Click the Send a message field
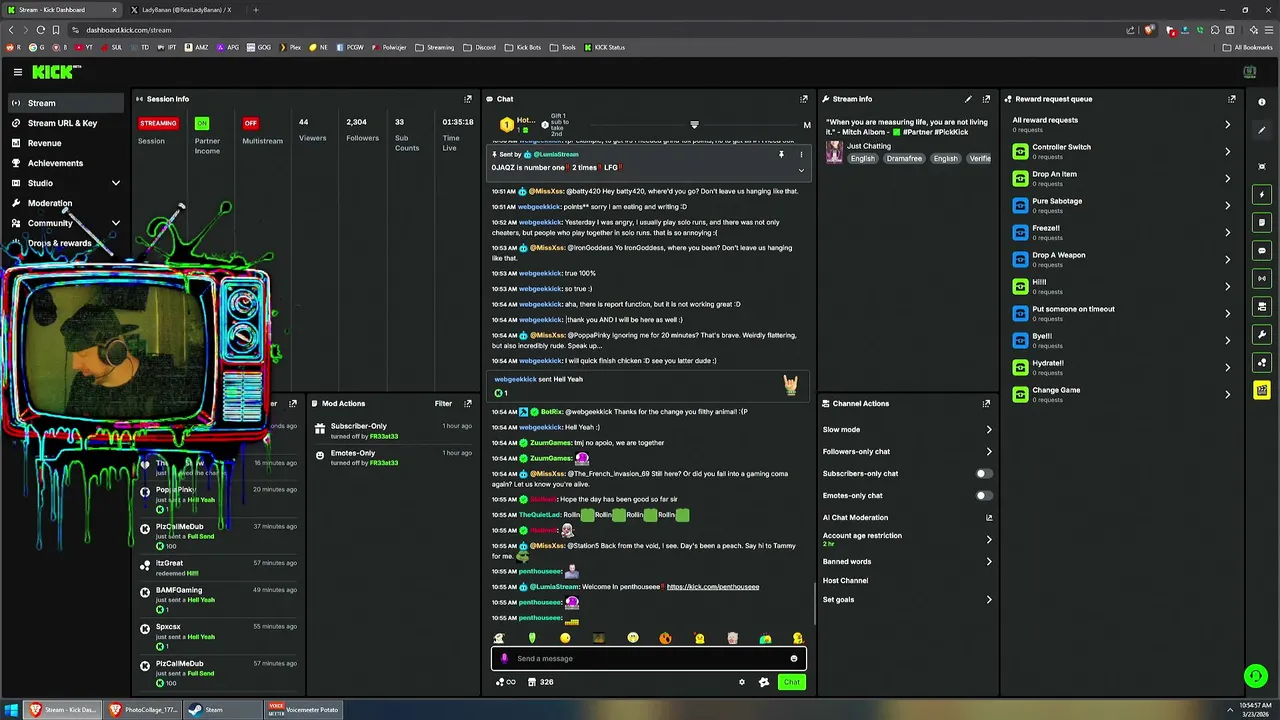Viewport: 1280px width, 720px height. tap(648, 659)
